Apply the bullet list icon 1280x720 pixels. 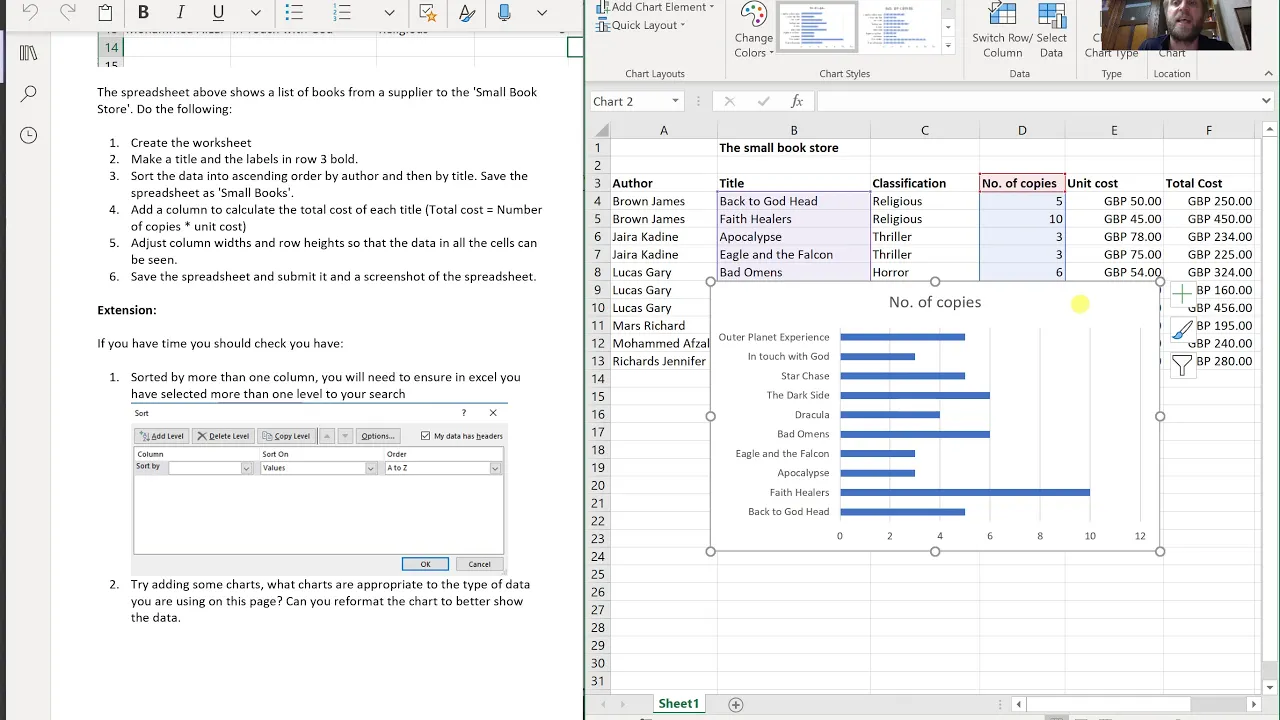[x=294, y=13]
